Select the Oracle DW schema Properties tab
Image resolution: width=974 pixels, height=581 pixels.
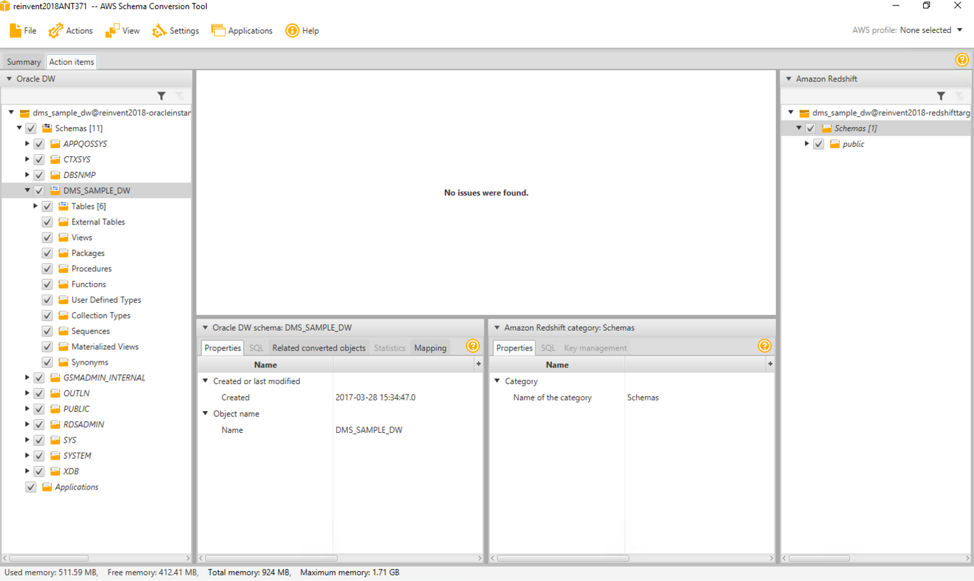(x=222, y=348)
